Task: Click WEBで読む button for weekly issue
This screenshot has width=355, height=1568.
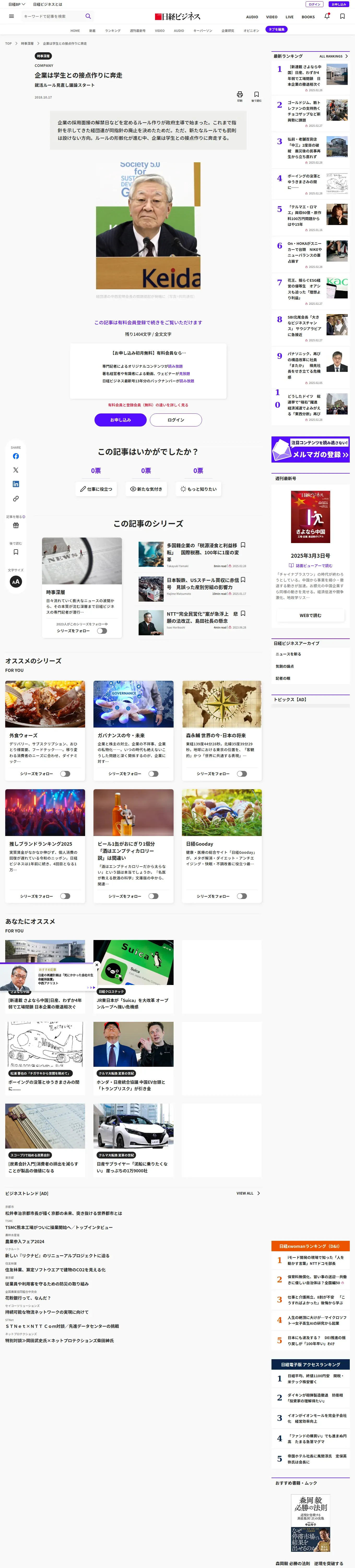Action: coord(310,615)
